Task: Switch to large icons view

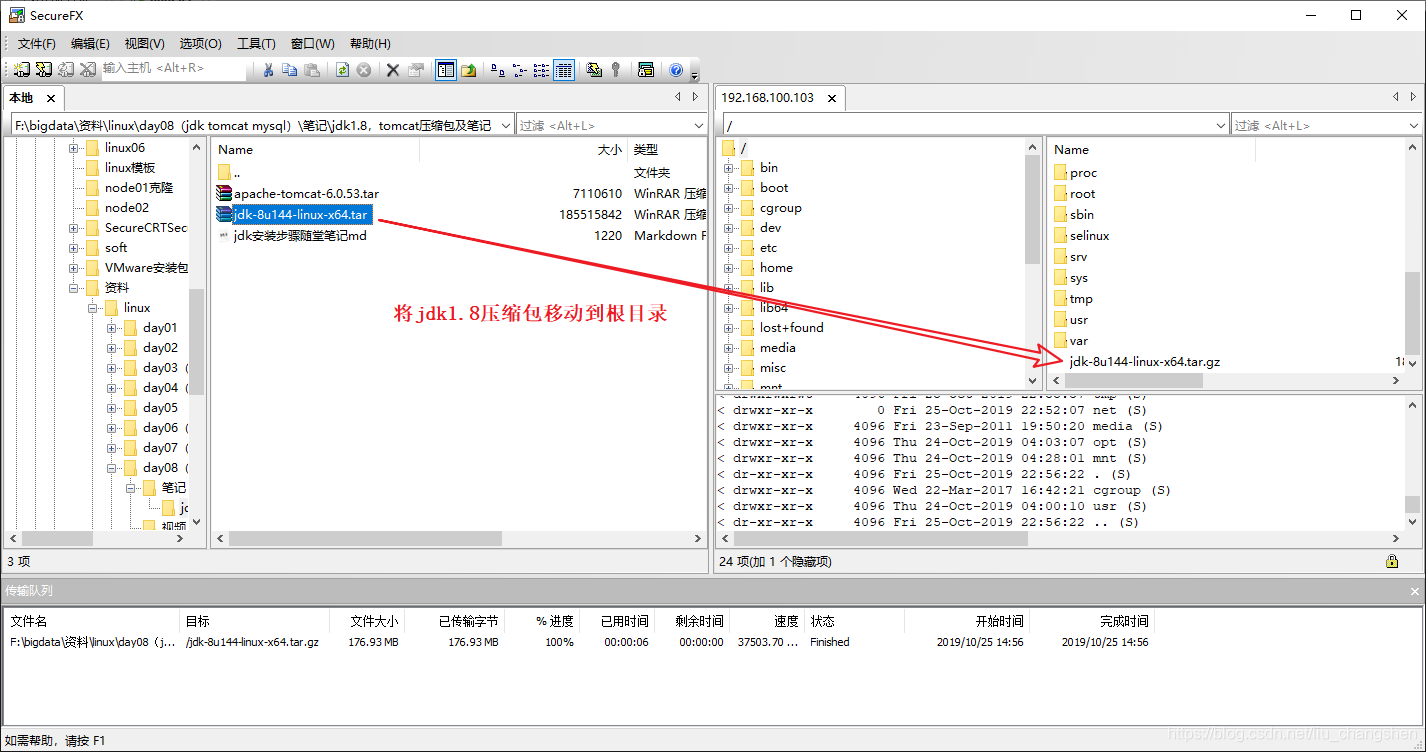Action: [498, 70]
